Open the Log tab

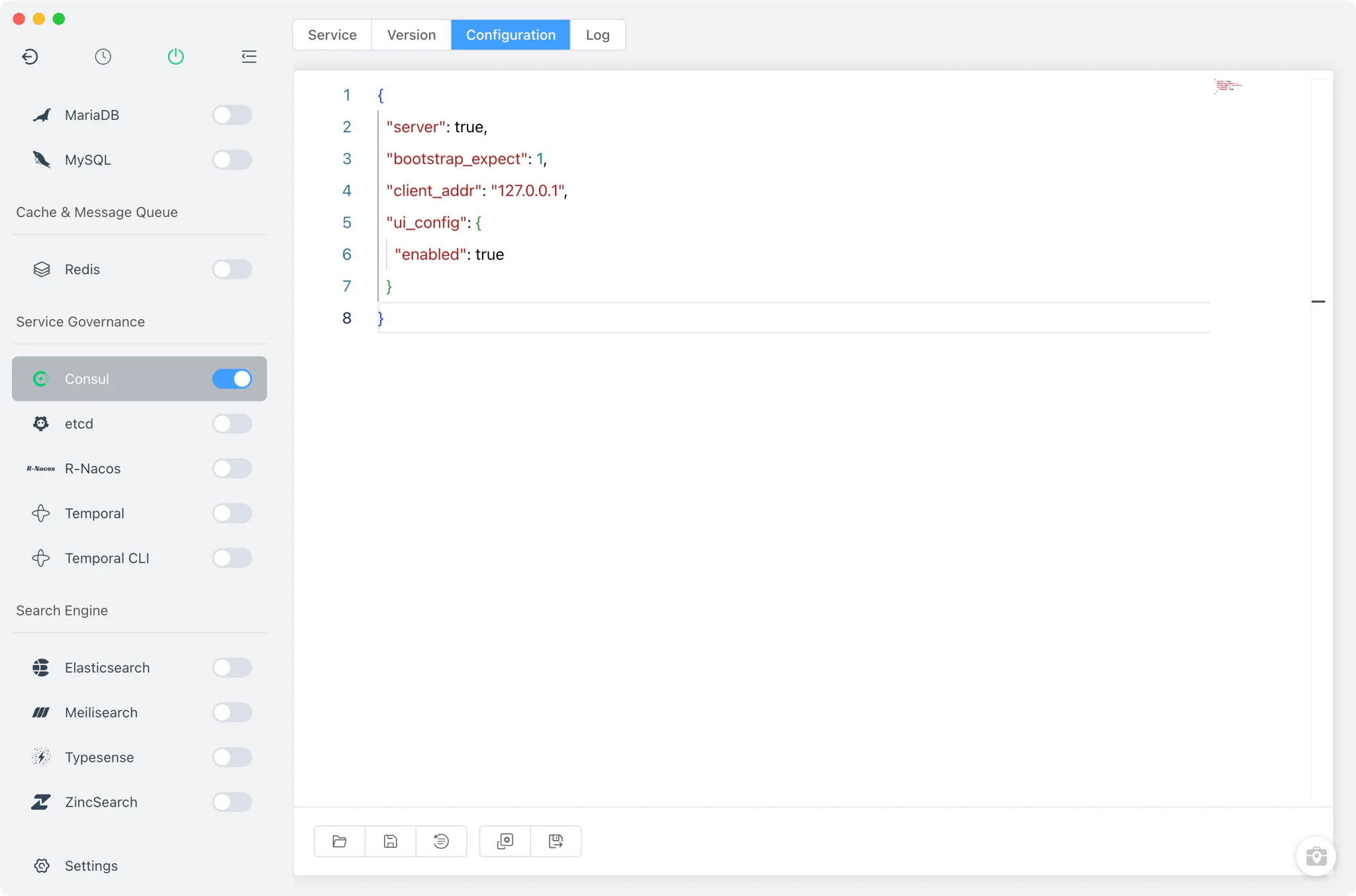click(598, 35)
